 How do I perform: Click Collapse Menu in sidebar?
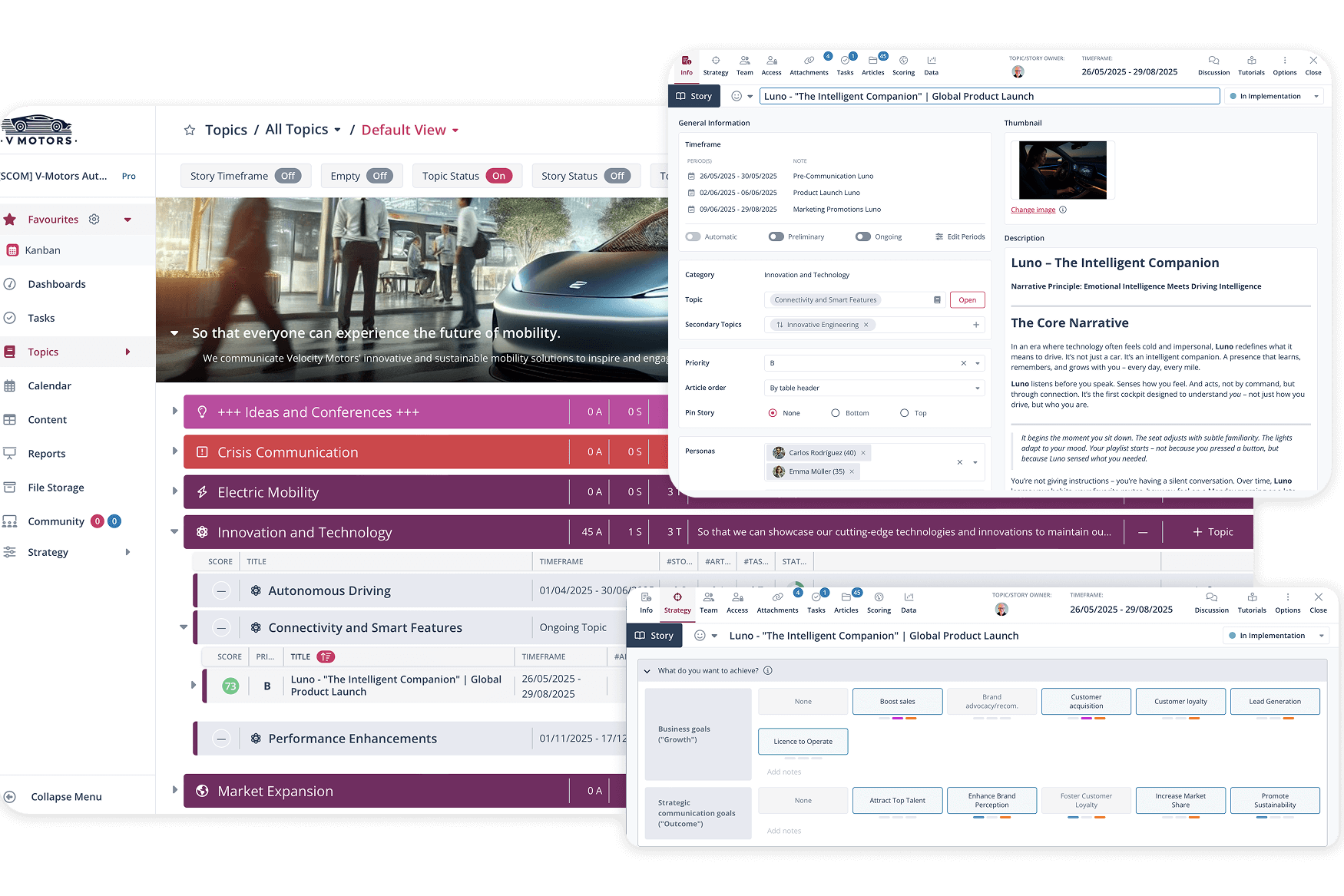coord(66,797)
